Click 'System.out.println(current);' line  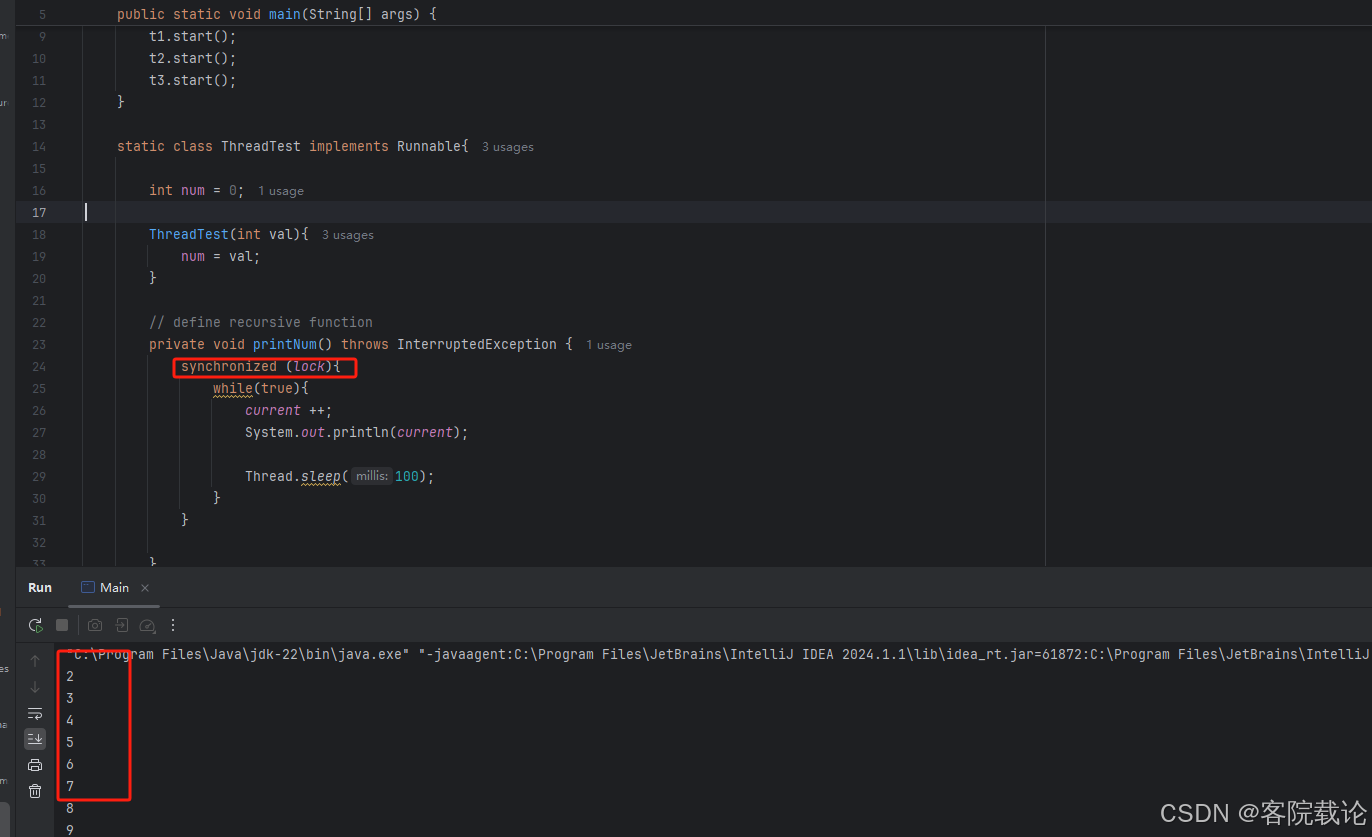click(x=357, y=433)
